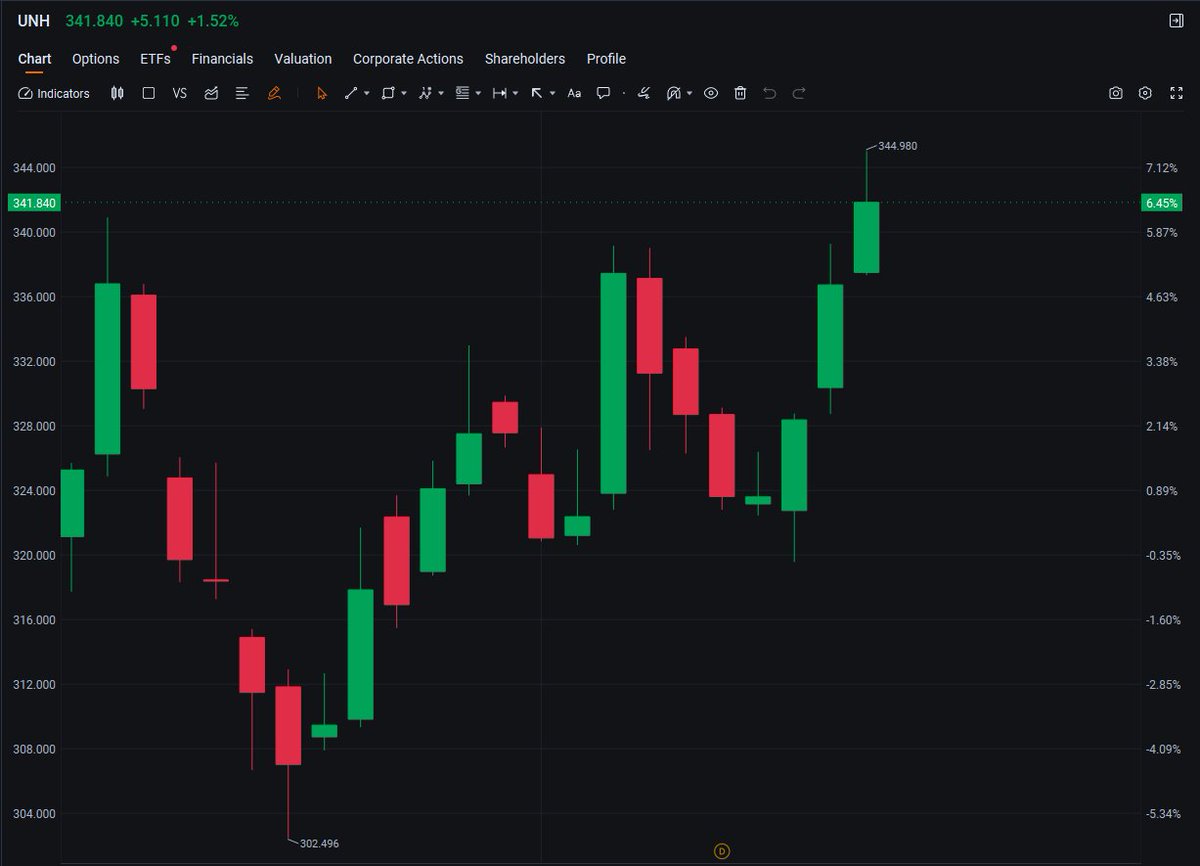Viewport: 1200px width, 866px height.
Task: Open chart settings via the gear icon
Action: point(1145,93)
